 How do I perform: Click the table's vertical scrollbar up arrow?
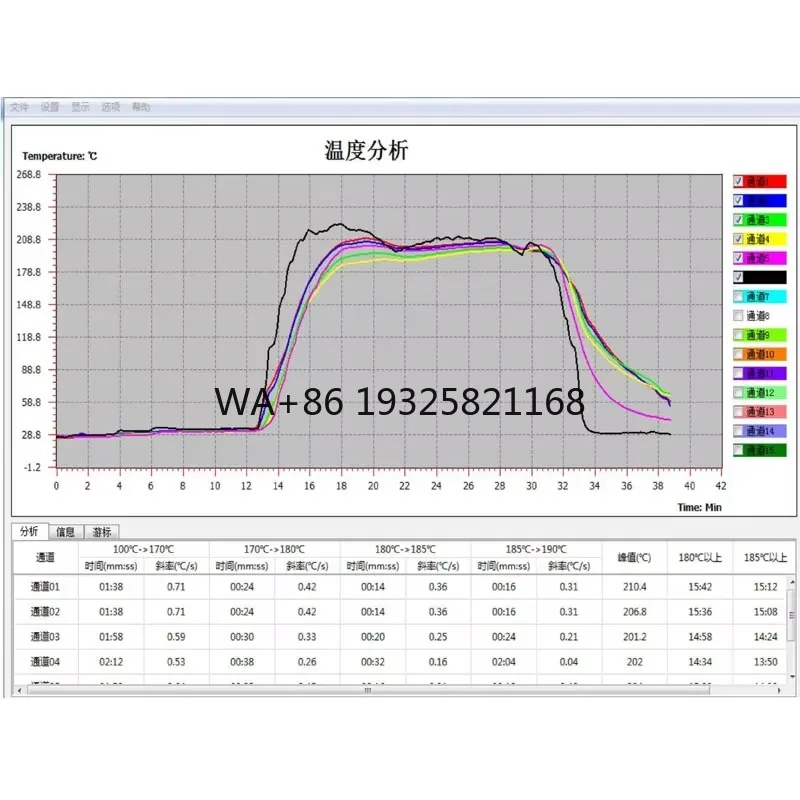(792, 582)
